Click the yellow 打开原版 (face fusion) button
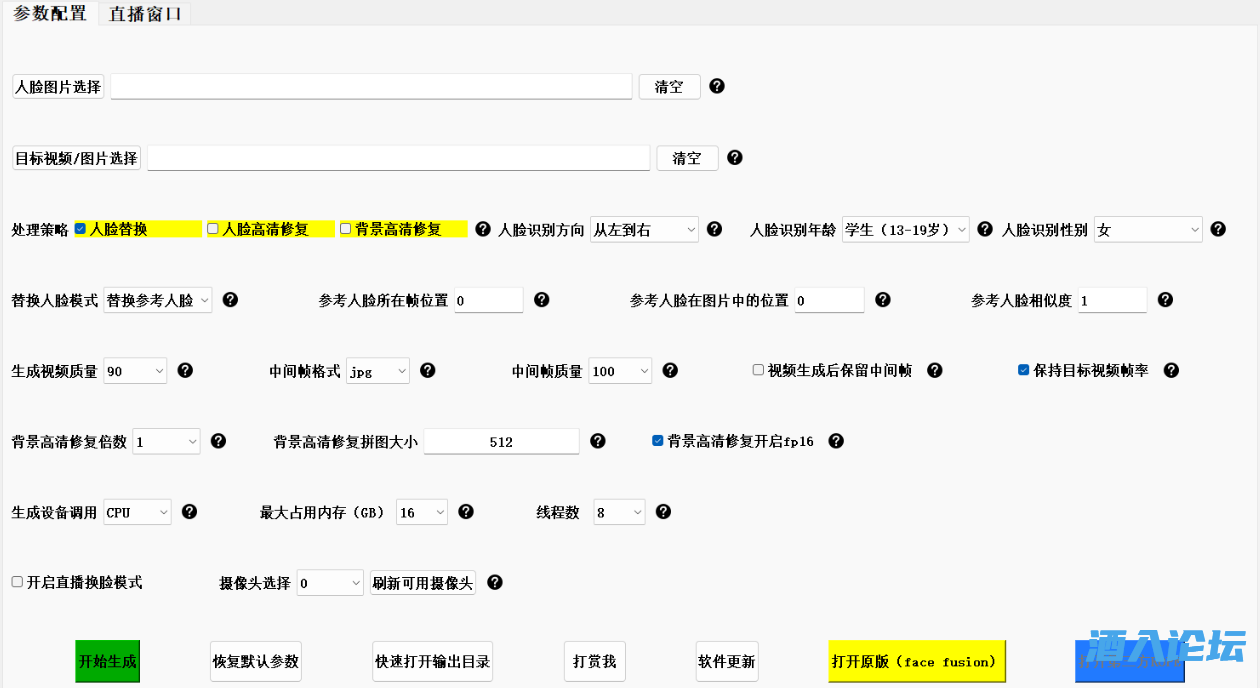Image resolution: width=1260 pixels, height=688 pixels. pos(916,662)
